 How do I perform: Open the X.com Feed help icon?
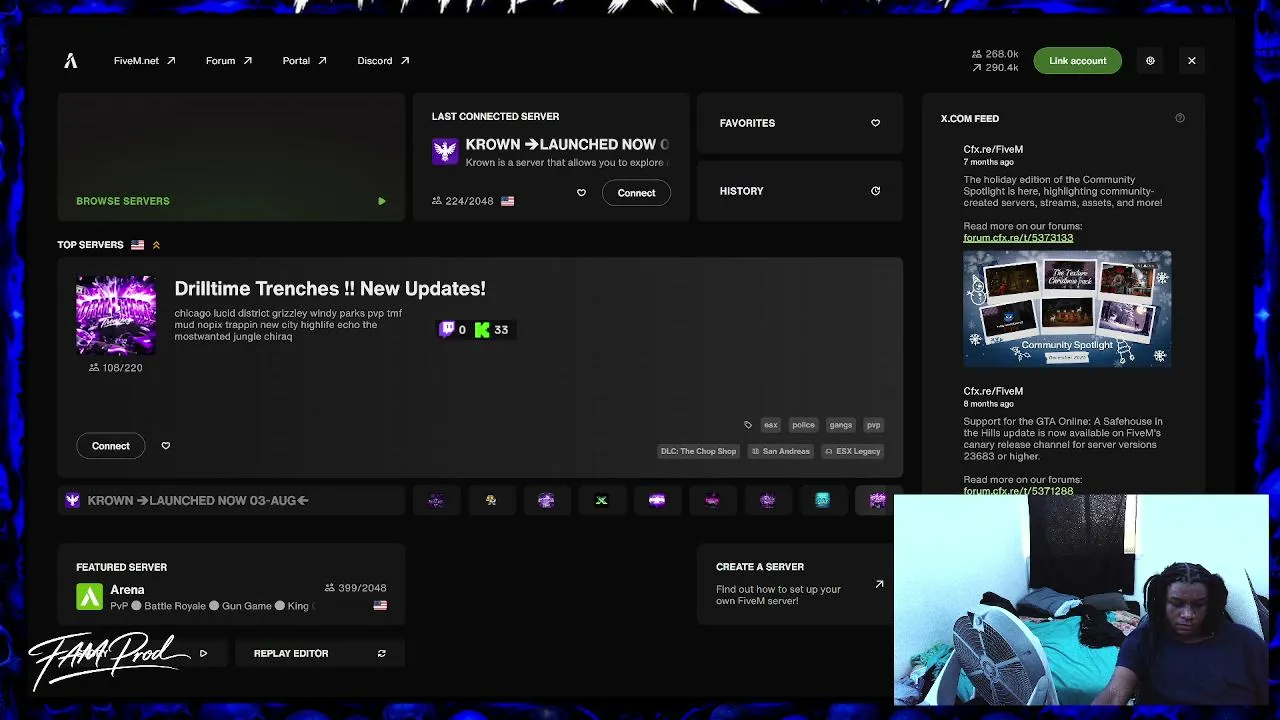tap(1180, 118)
